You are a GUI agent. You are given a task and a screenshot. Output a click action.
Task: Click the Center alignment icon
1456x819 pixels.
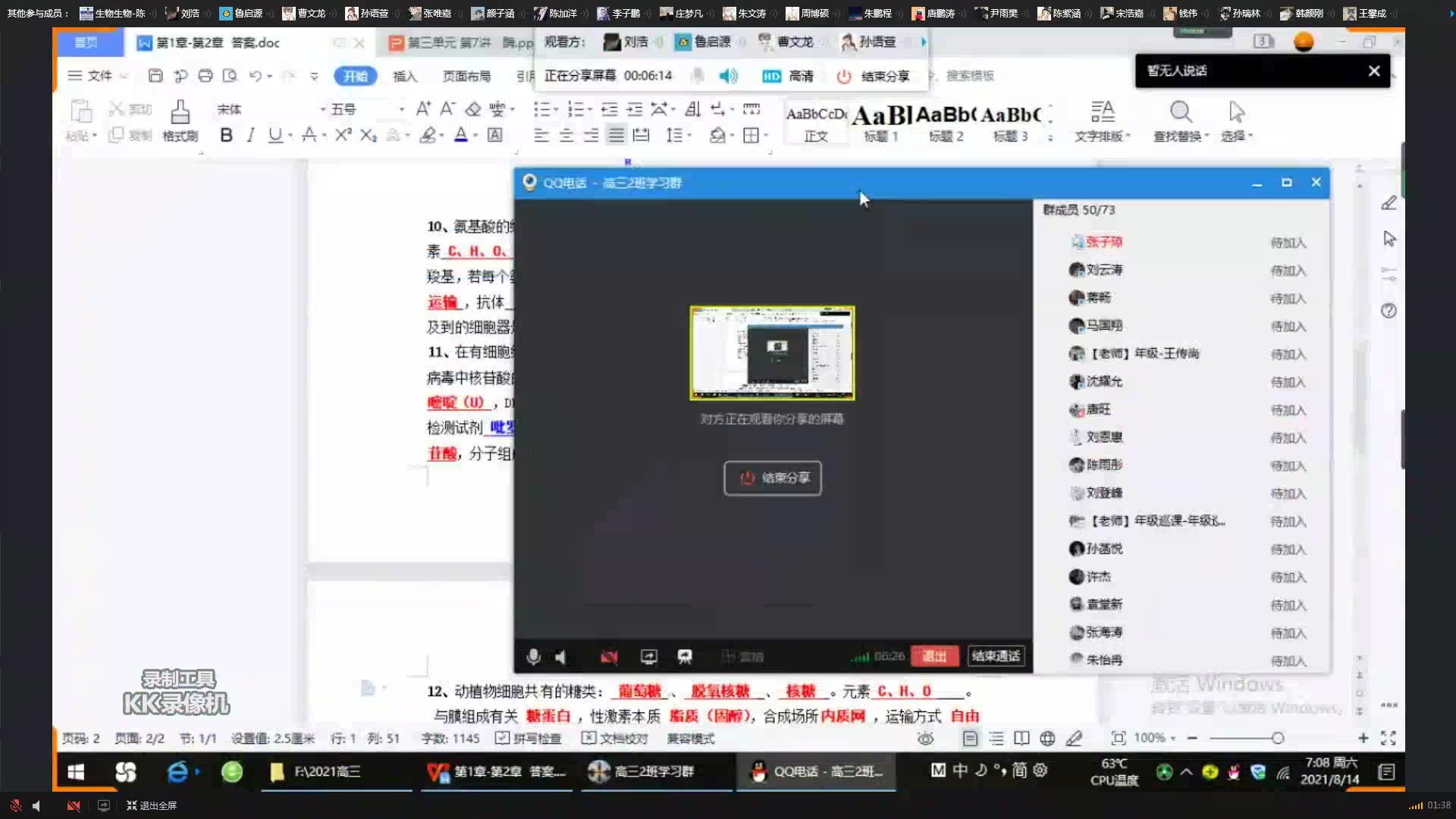click(x=566, y=135)
